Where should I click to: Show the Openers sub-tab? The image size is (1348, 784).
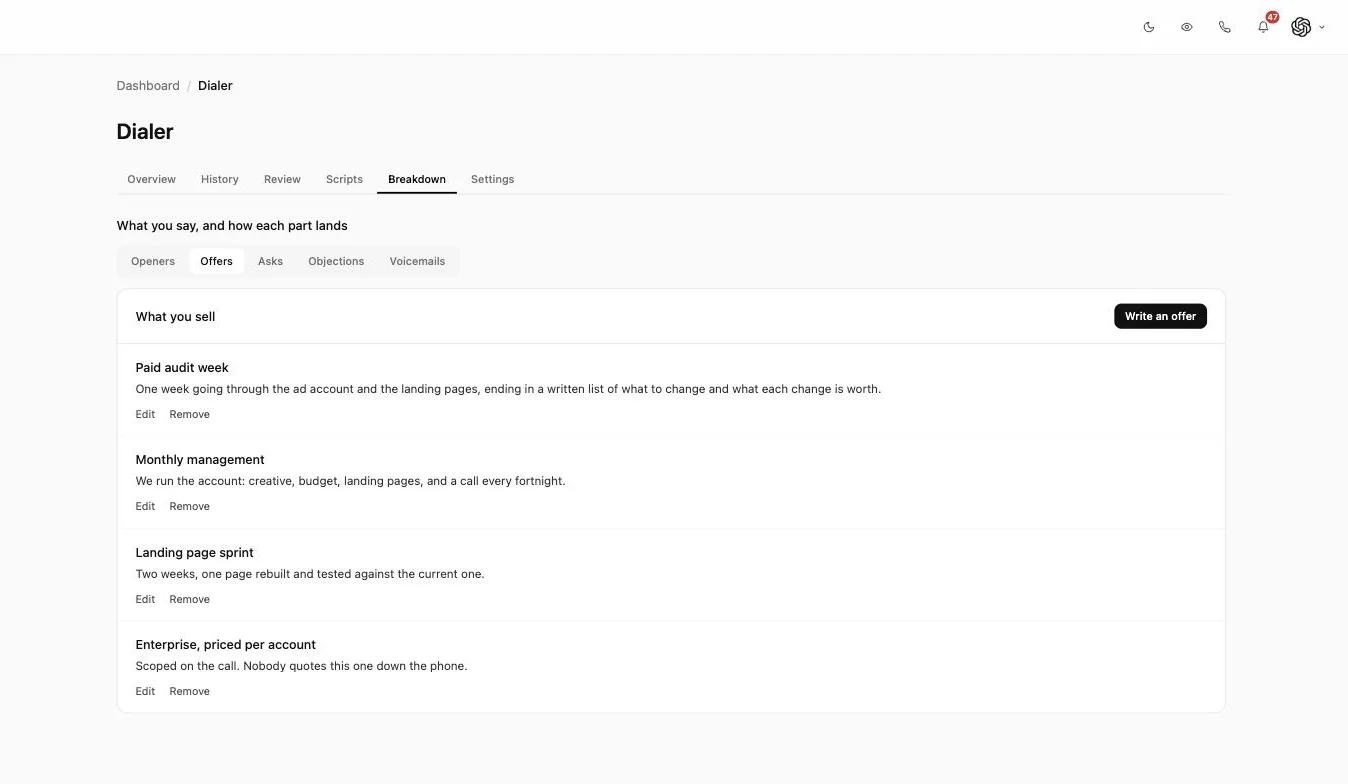coord(153,261)
